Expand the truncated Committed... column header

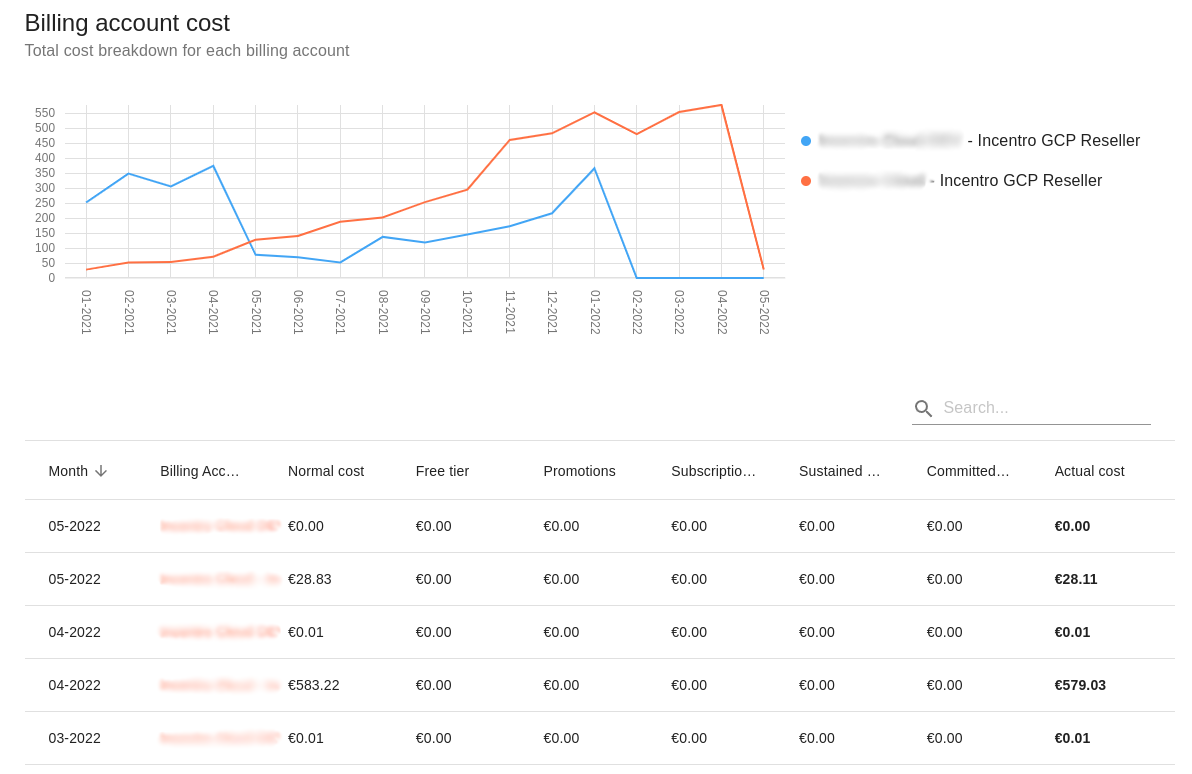tap(967, 470)
